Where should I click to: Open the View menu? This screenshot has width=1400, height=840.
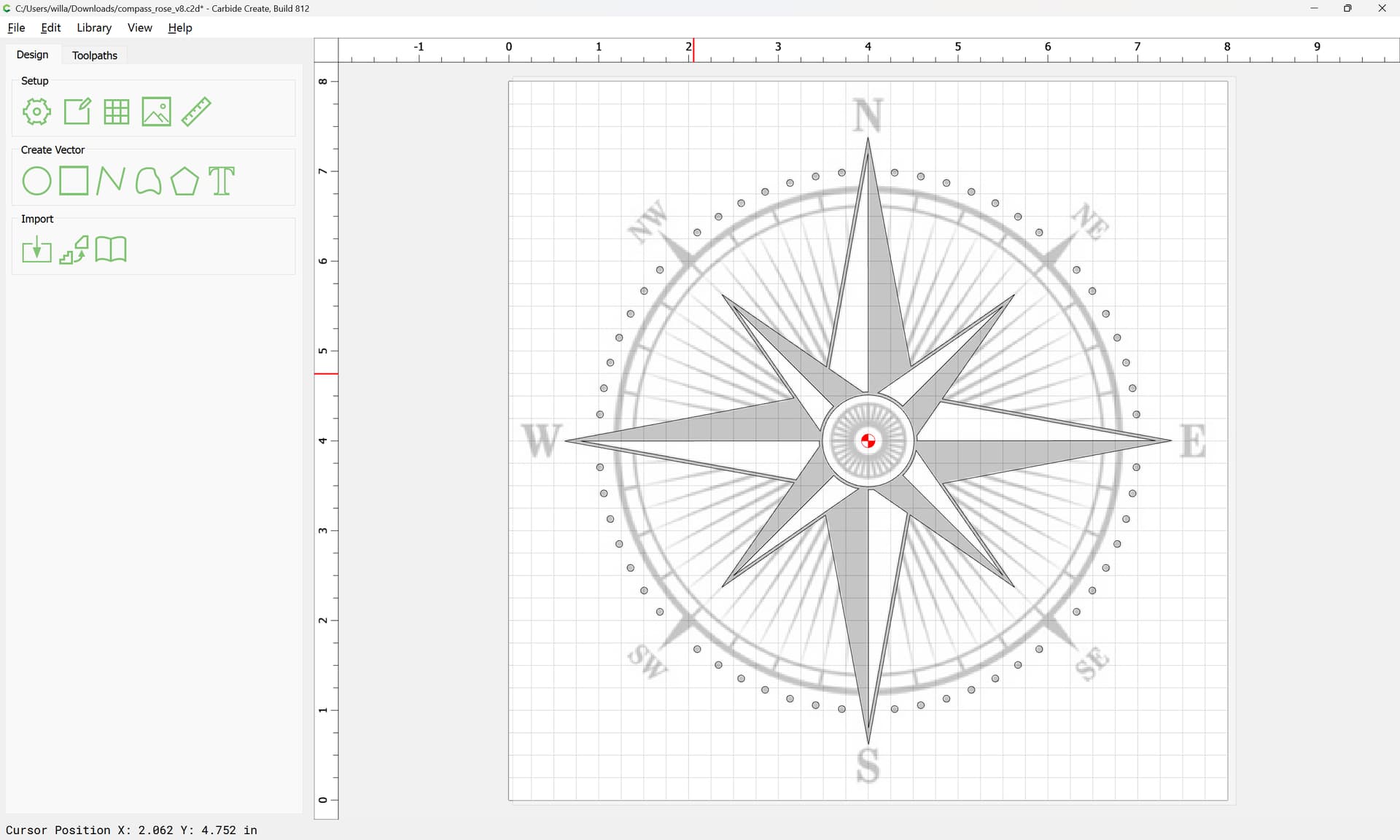click(x=139, y=28)
